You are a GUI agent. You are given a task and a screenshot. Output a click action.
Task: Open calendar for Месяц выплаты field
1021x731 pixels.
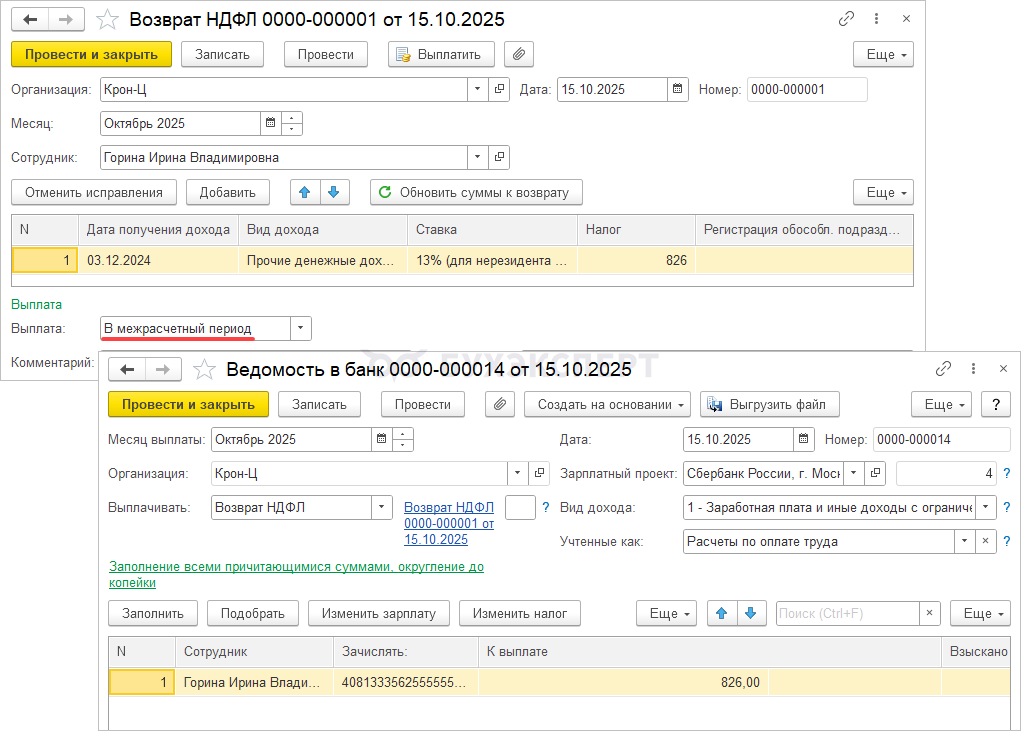point(382,439)
